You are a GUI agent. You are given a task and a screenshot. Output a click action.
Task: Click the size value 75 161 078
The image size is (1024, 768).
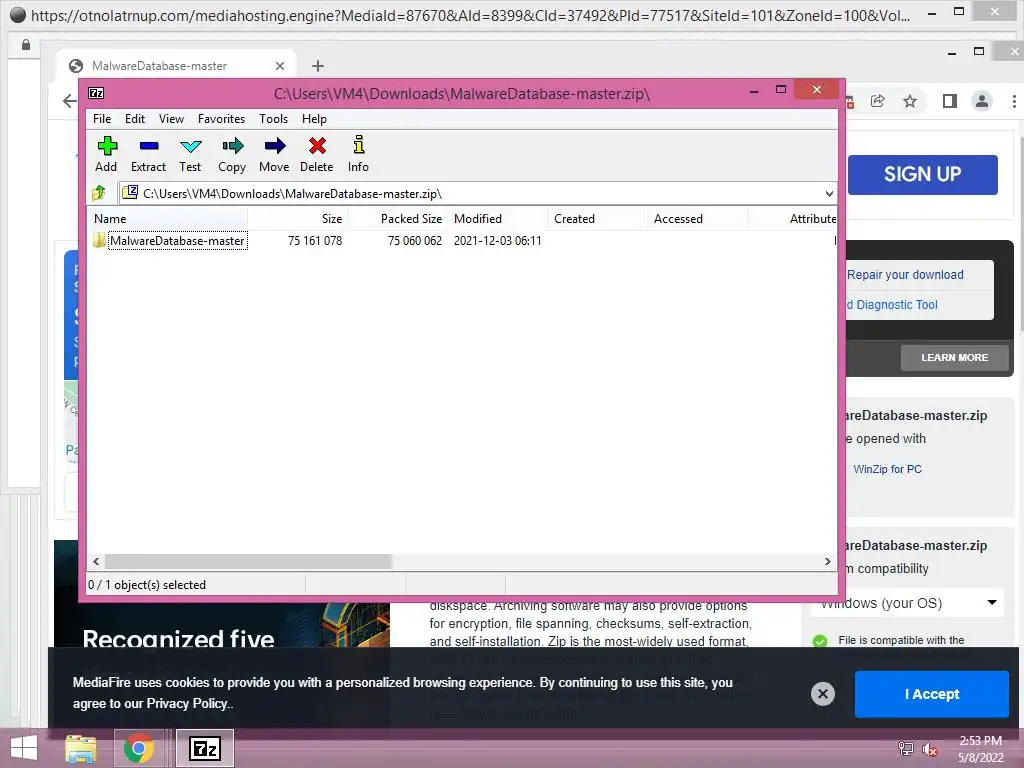tap(315, 240)
